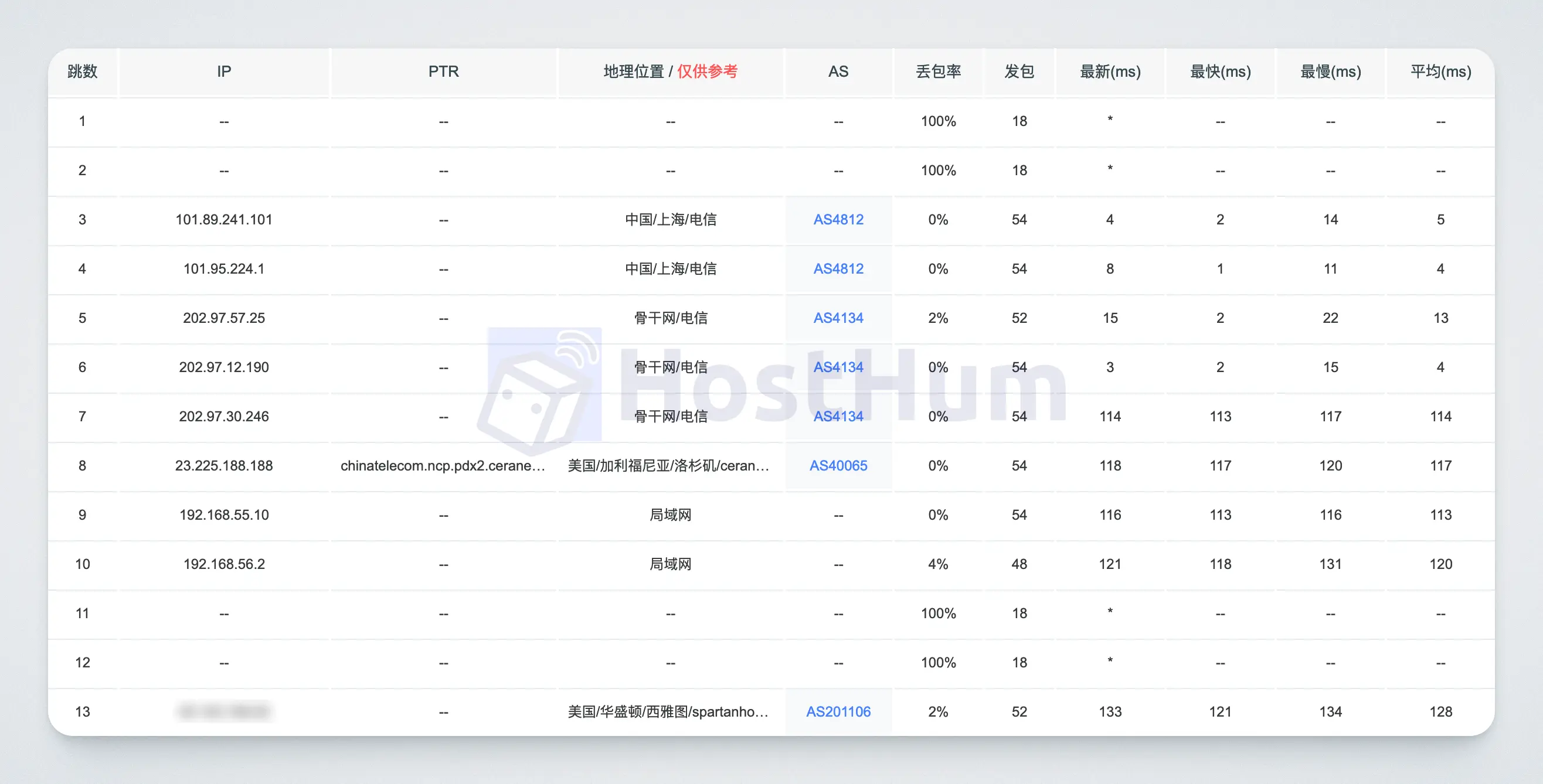Click latest value 133 in hop 13
The height and width of the screenshot is (784, 1543).
pyautogui.click(x=1110, y=711)
